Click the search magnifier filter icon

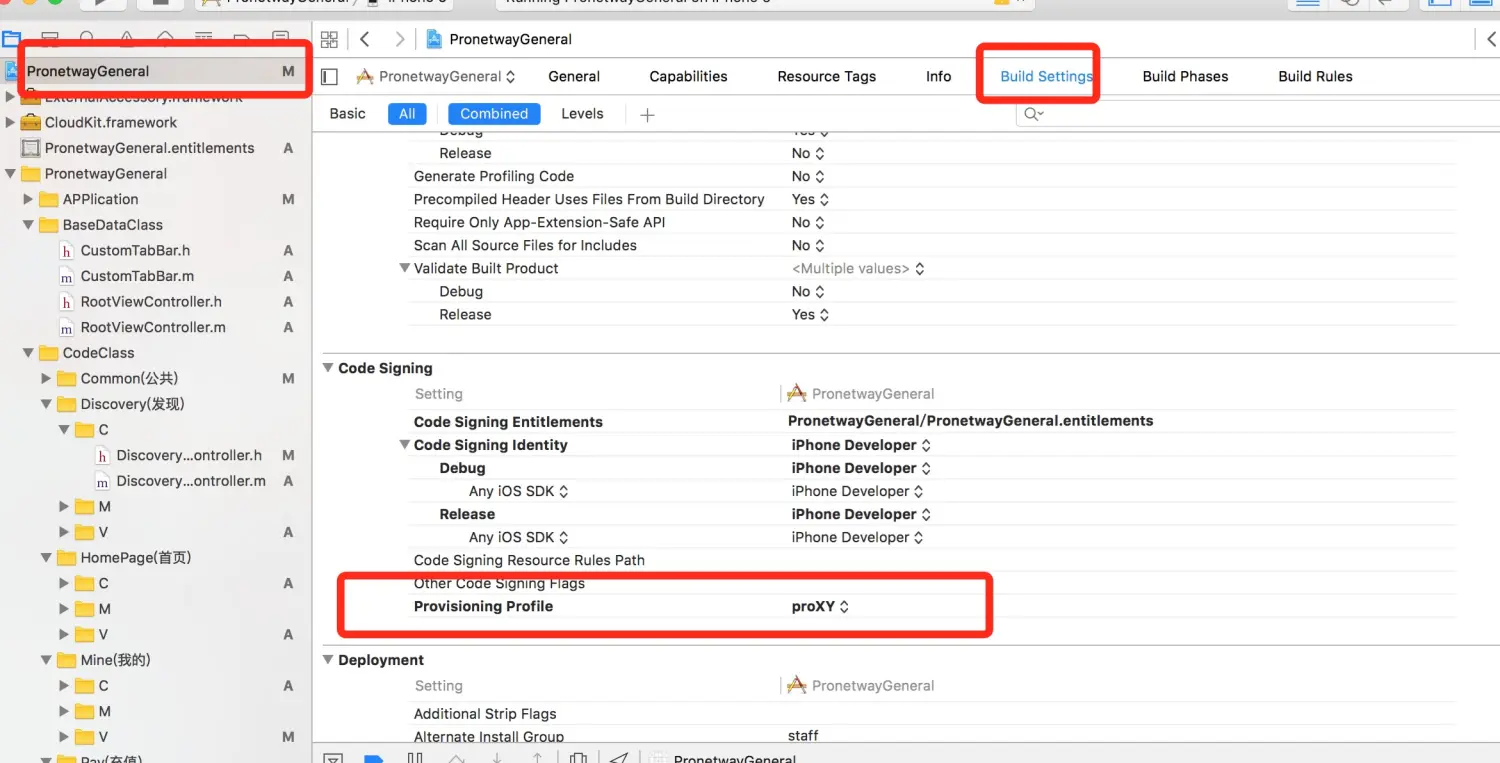pyautogui.click(x=1033, y=114)
